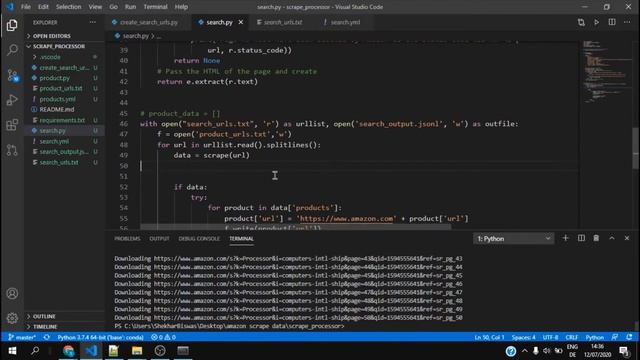
Task: Open Windows taskbar search
Action: (x=35, y=351)
